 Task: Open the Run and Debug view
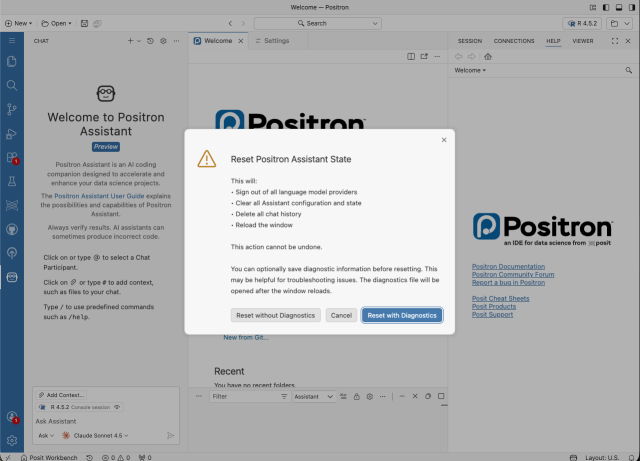tap(12, 134)
